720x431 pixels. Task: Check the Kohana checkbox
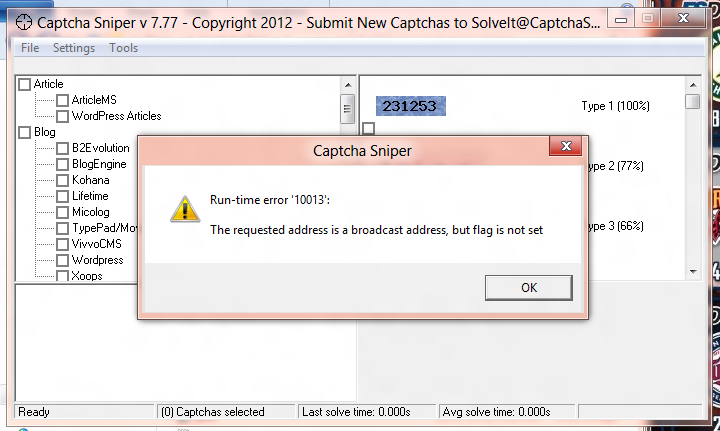click(62, 180)
